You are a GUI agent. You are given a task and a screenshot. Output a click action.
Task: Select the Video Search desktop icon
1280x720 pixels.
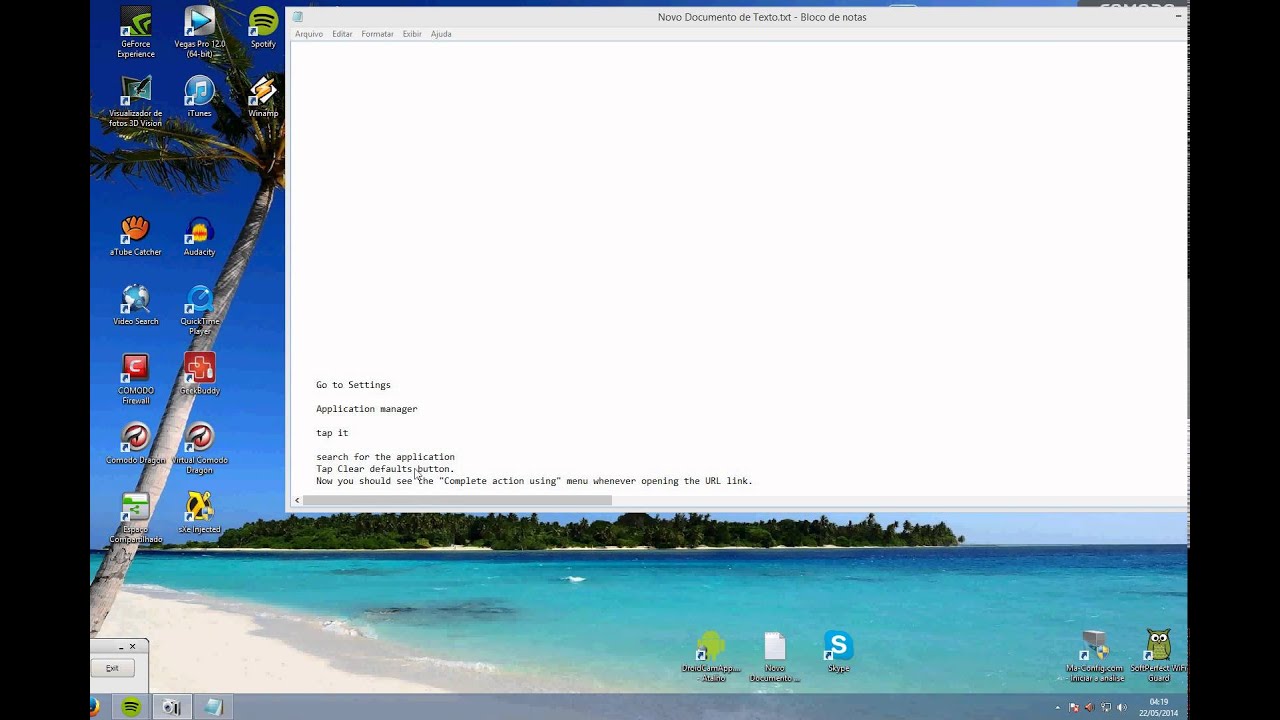pos(135,305)
